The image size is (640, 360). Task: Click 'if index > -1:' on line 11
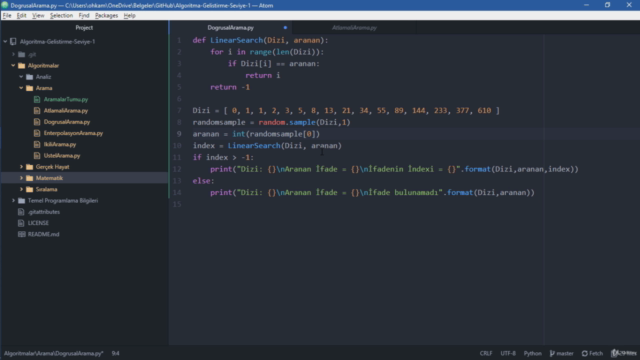(223, 158)
